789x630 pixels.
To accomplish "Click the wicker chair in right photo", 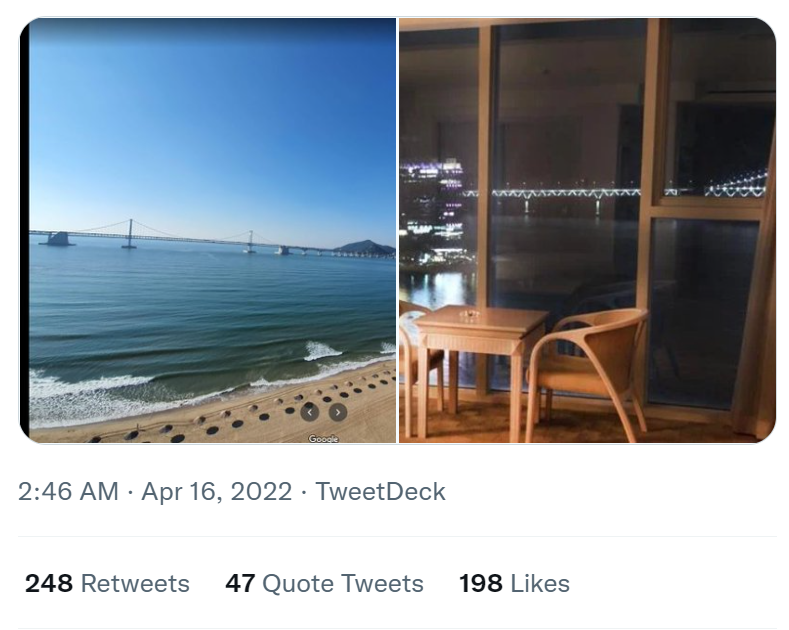I will click(588, 362).
